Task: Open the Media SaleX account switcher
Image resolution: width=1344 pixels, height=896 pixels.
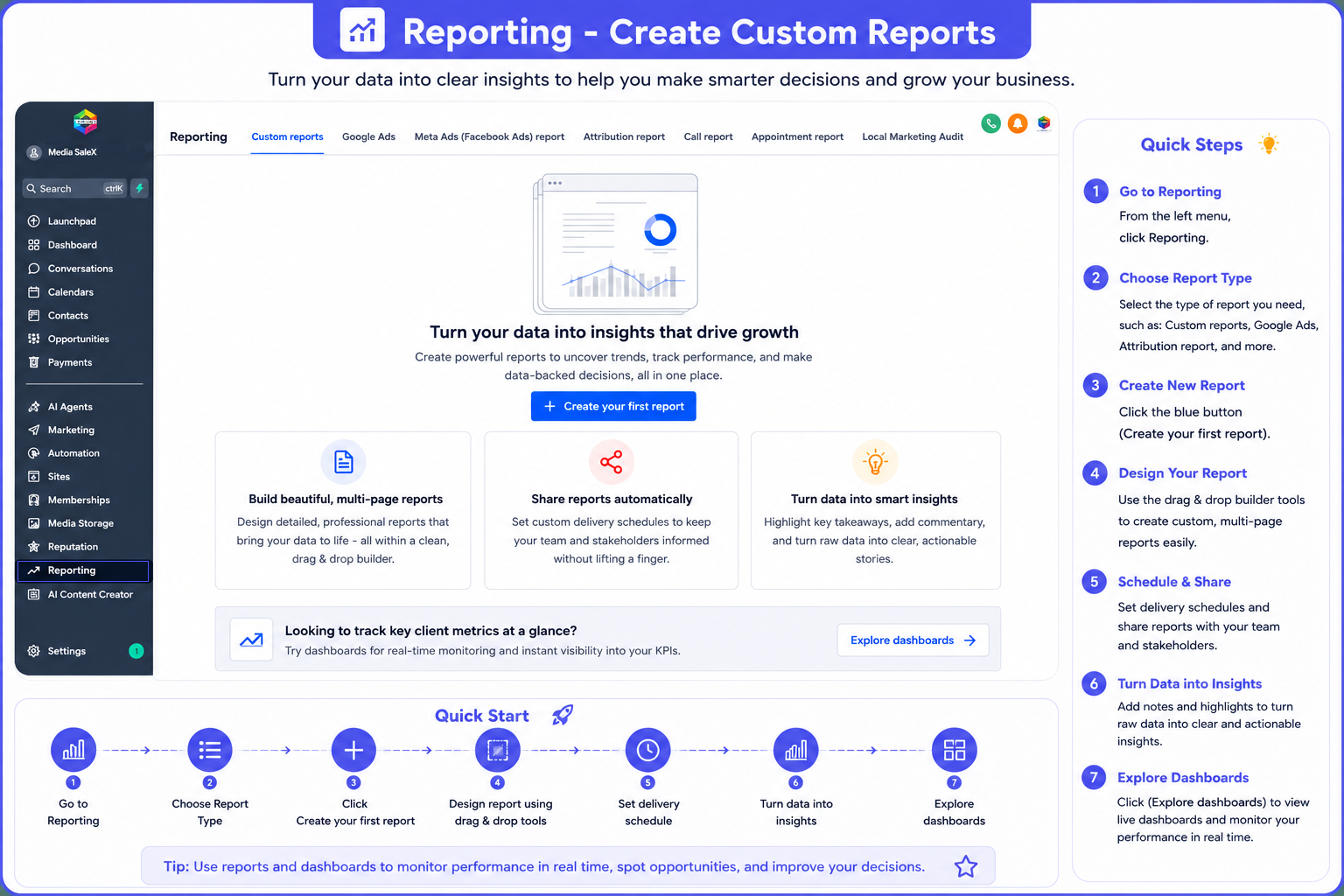Action: pos(63,152)
